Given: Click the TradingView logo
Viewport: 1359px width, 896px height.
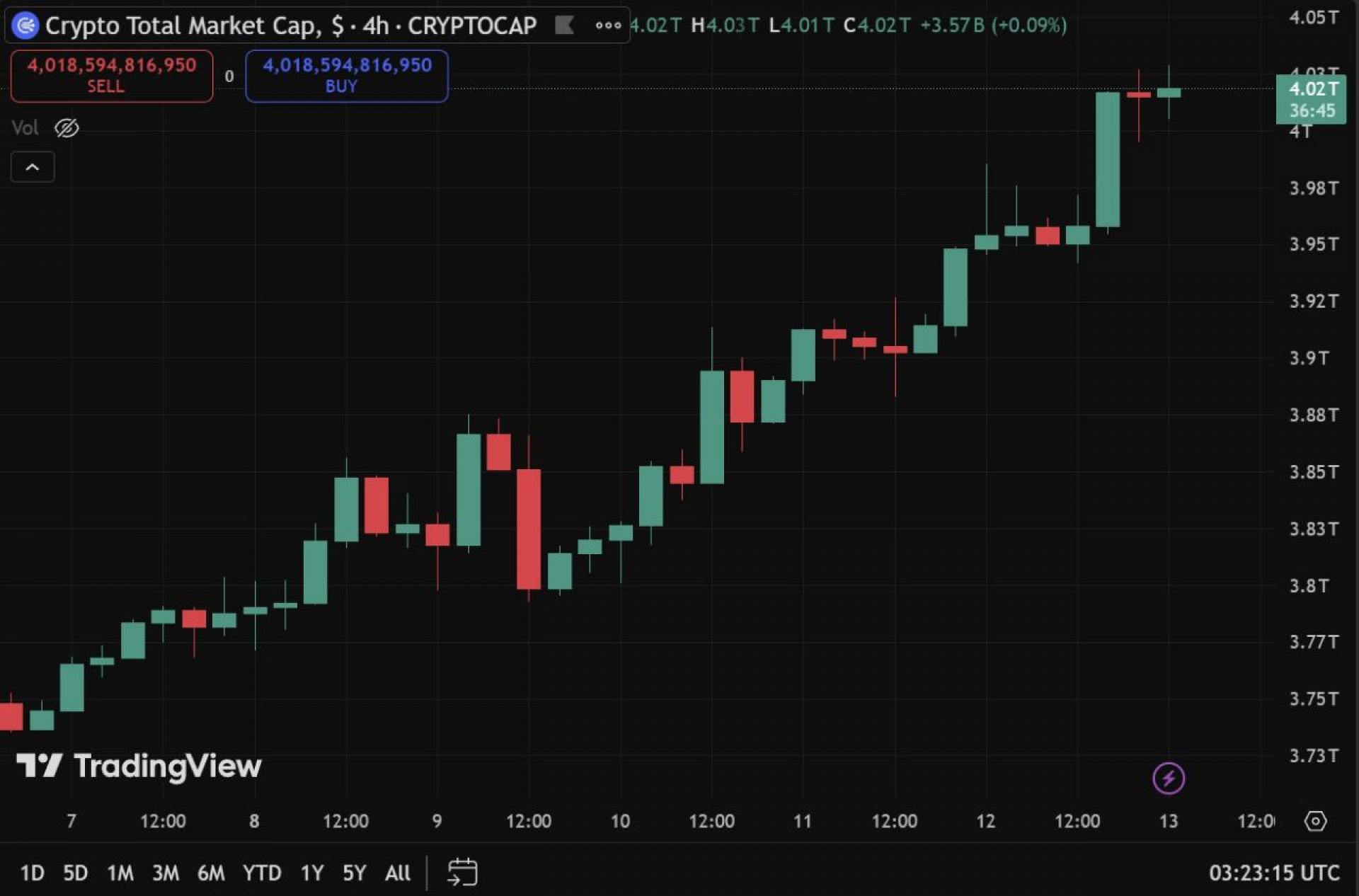Looking at the screenshot, I should [139, 766].
